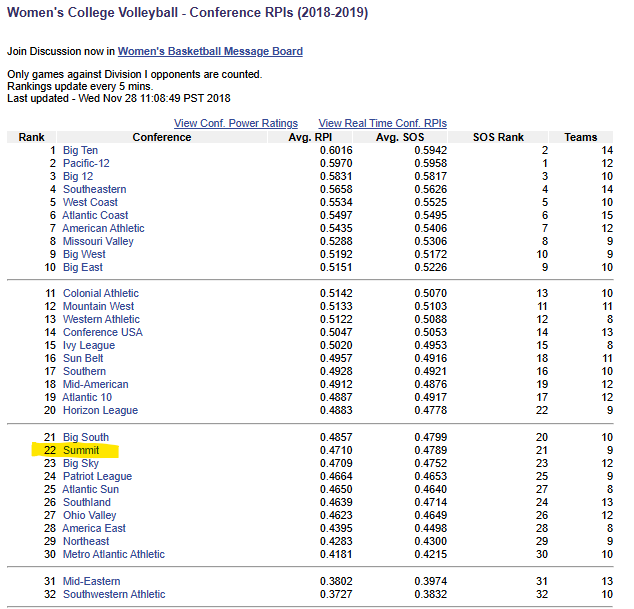Open the Atlantic Coast conference link

coord(95,215)
